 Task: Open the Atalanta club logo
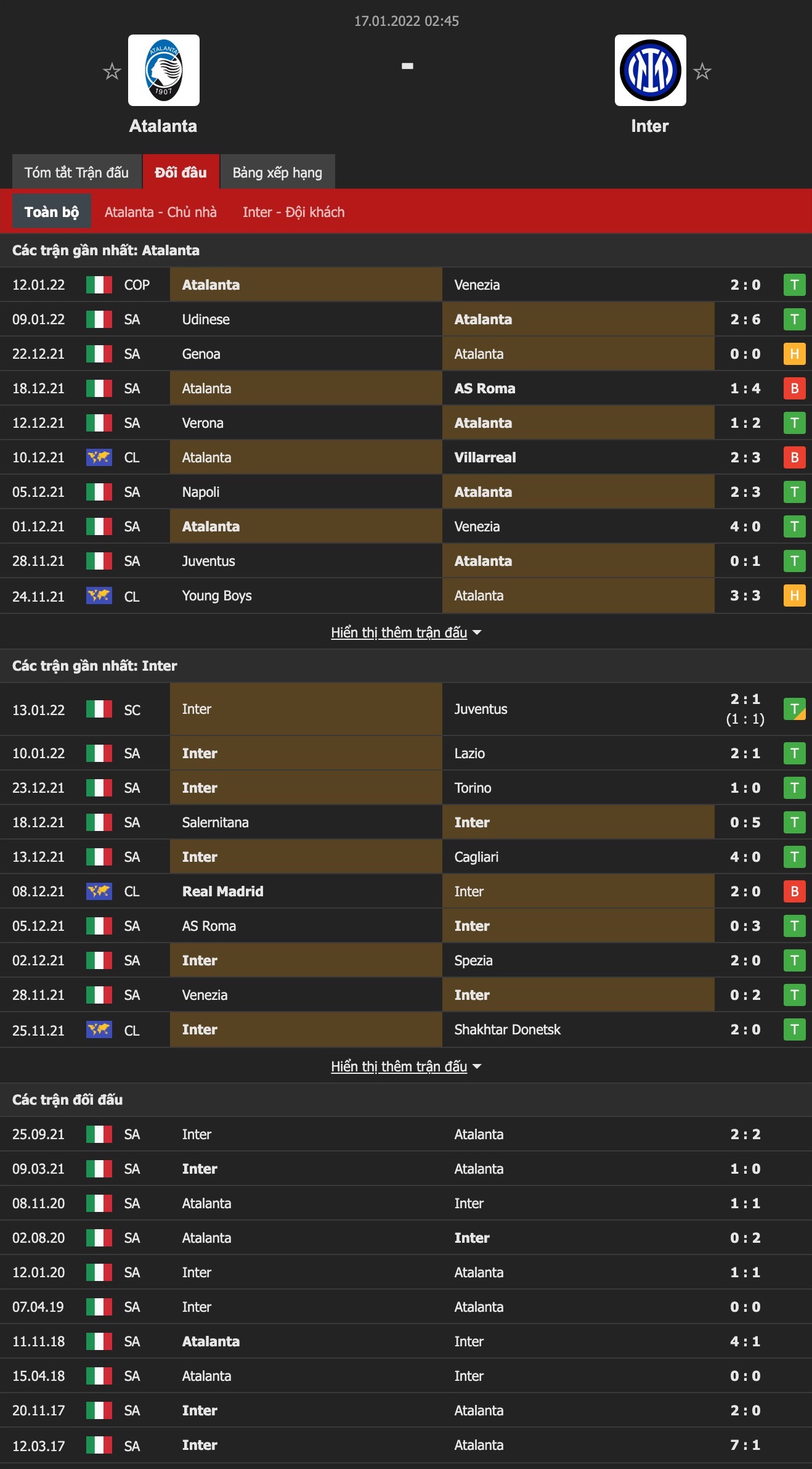click(x=164, y=70)
